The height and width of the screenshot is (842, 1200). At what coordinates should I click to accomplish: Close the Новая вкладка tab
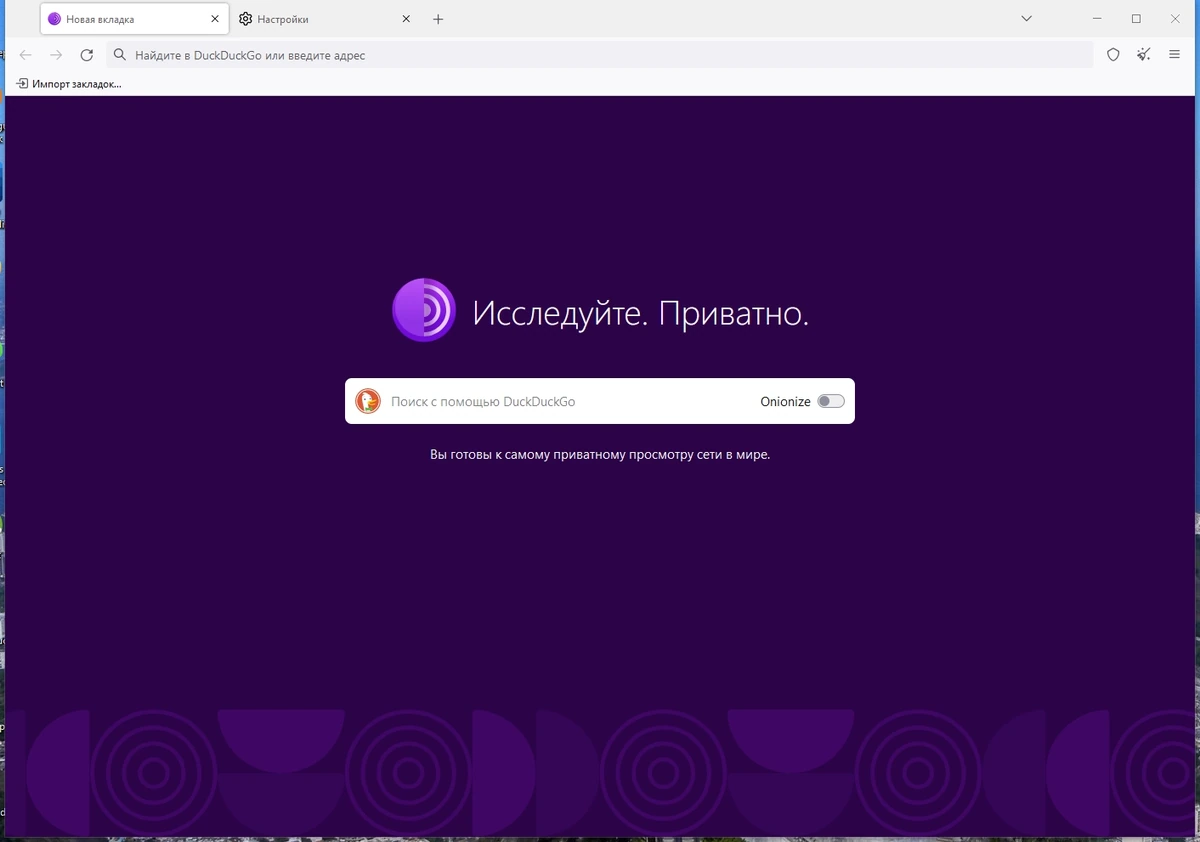(215, 19)
